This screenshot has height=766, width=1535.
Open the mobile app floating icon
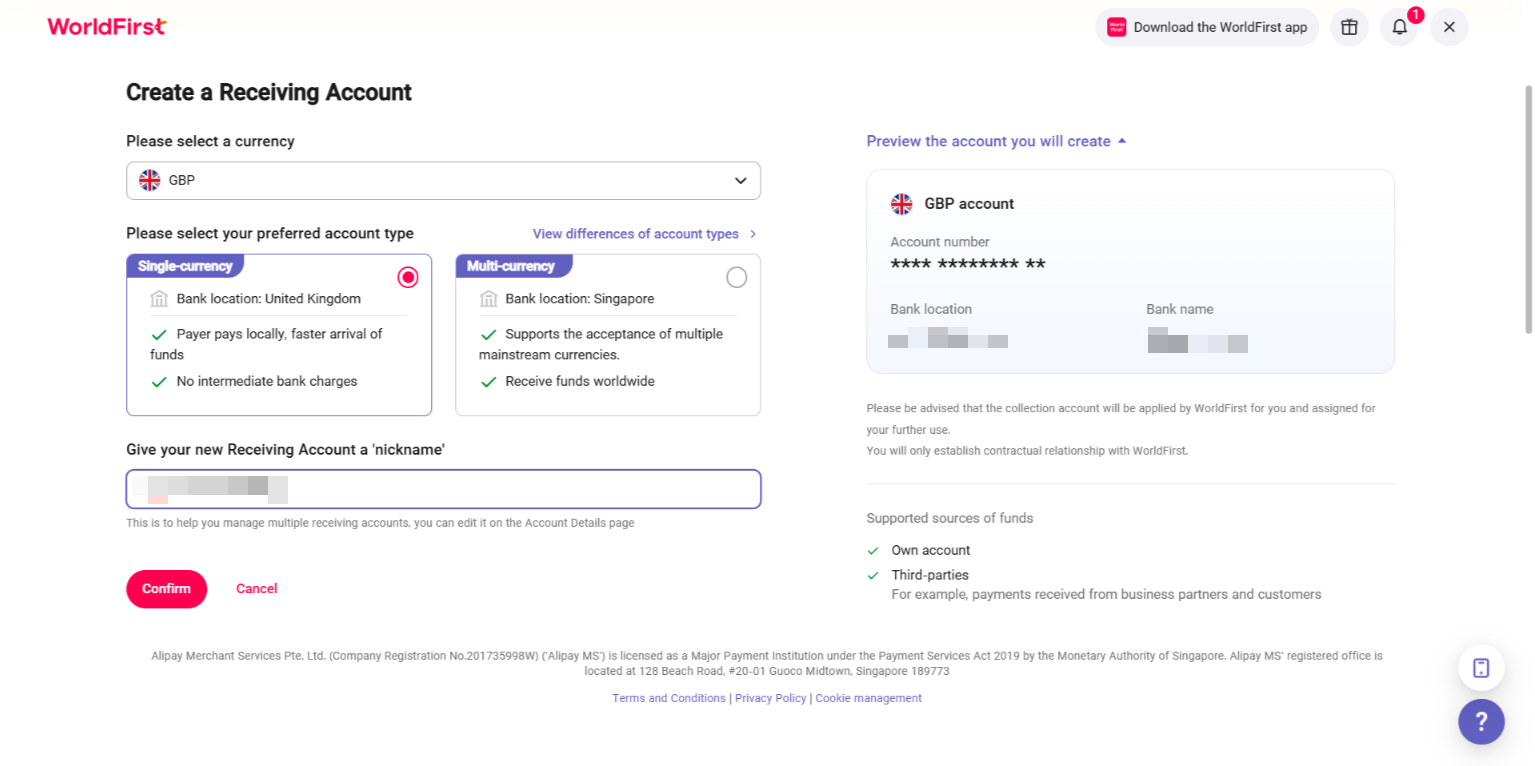1481,668
